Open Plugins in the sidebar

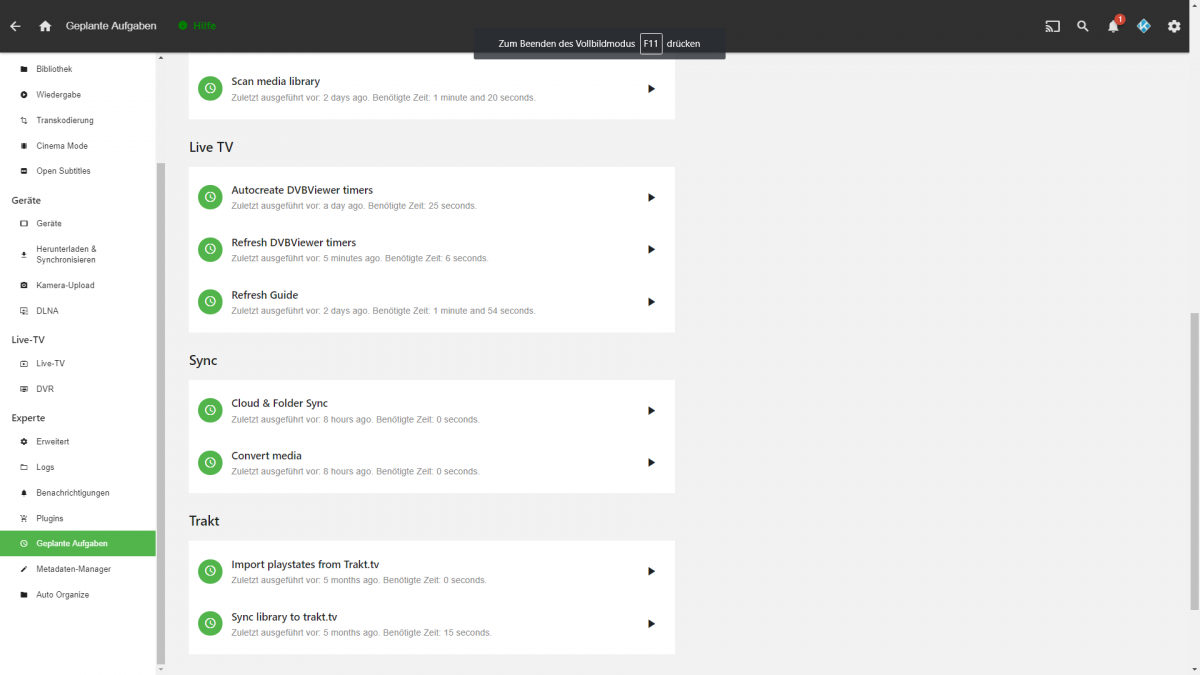click(78, 518)
